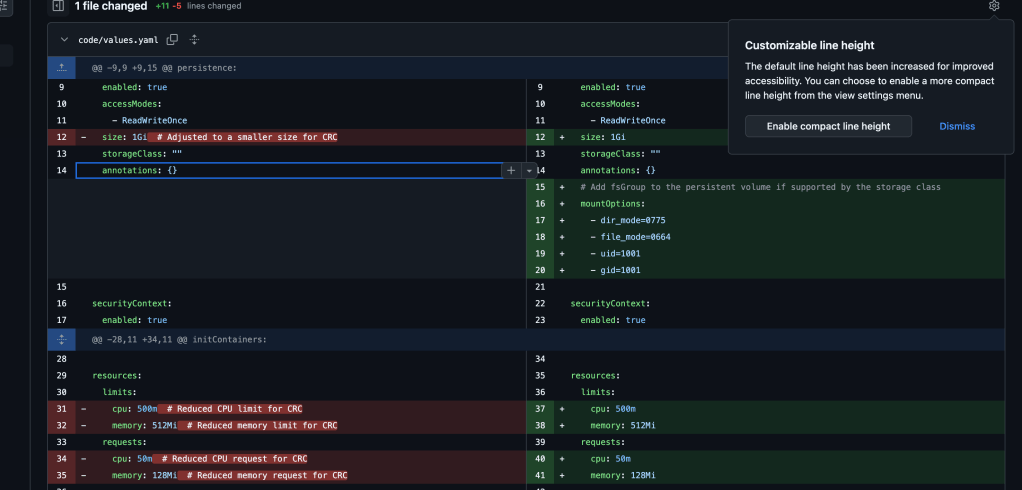Click the '@@ -28,11 +34,11 @@ initContainers:' hunk header
The width and height of the screenshot is (1022, 490).
pos(179,339)
